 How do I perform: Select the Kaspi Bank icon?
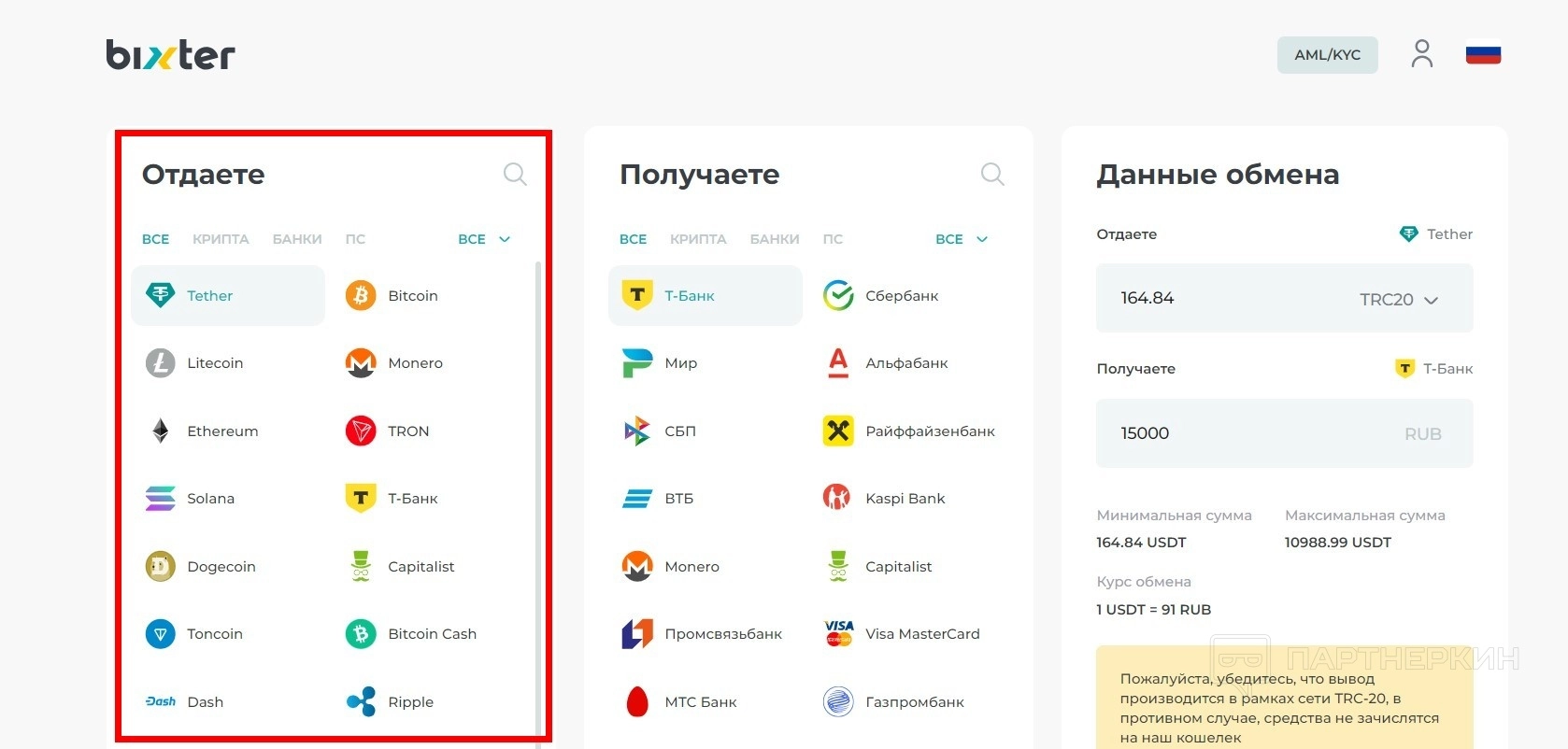pyautogui.click(x=836, y=498)
